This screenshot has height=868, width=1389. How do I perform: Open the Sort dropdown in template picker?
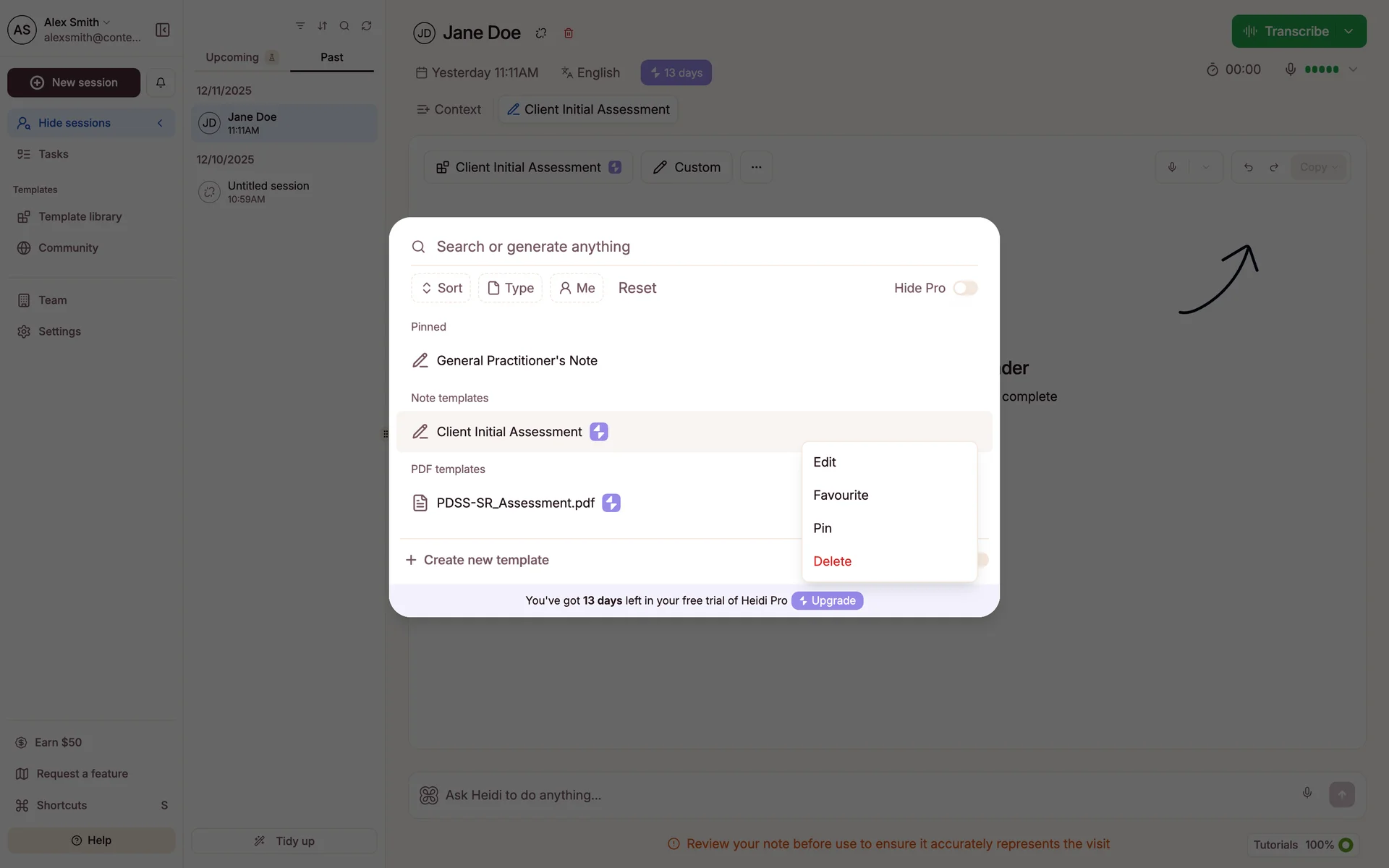point(441,288)
